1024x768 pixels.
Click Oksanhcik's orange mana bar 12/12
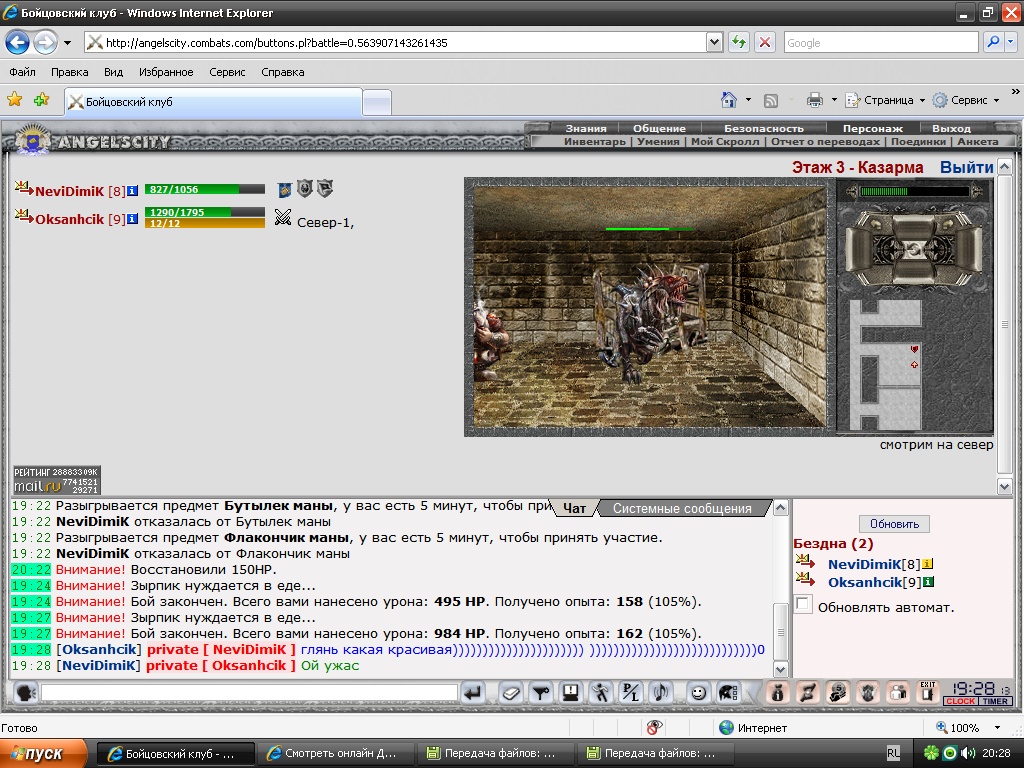pyautogui.click(x=204, y=223)
